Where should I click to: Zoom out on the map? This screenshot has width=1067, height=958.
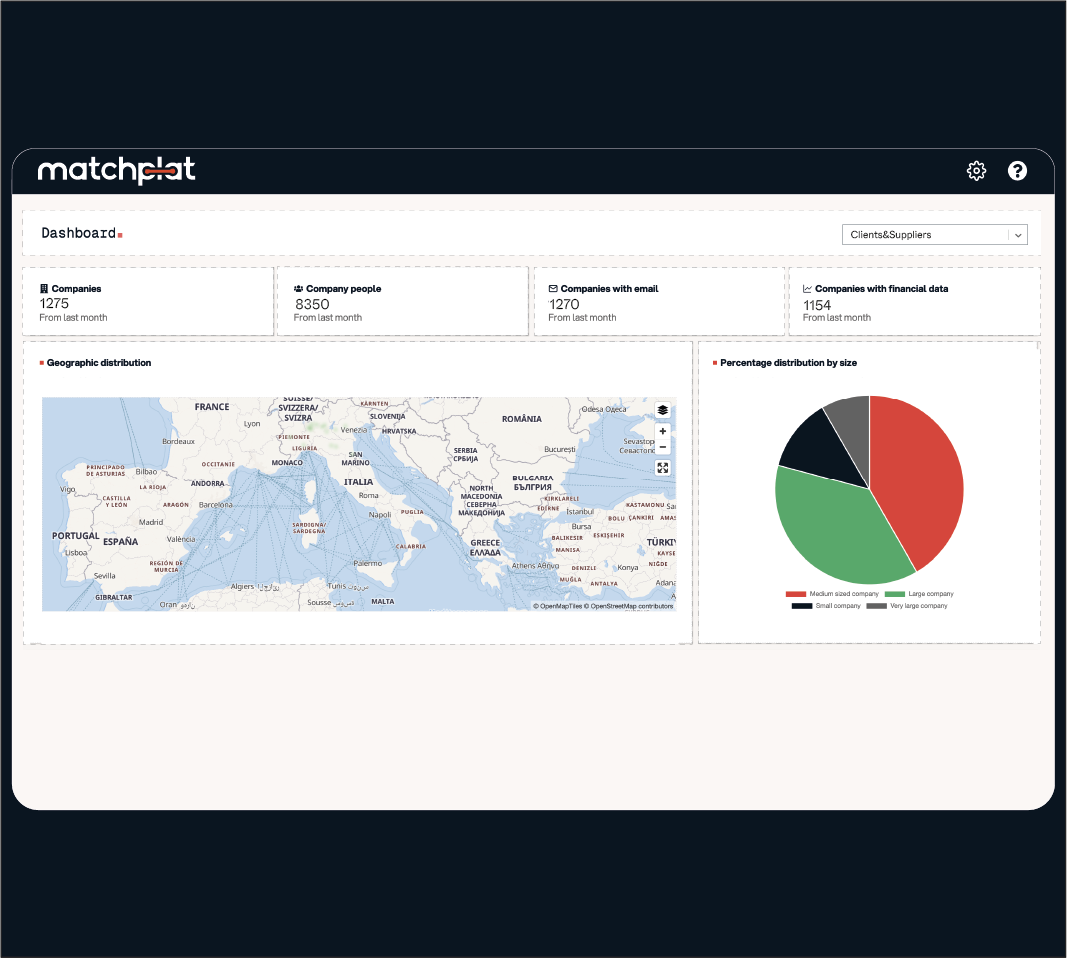point(663,447)
